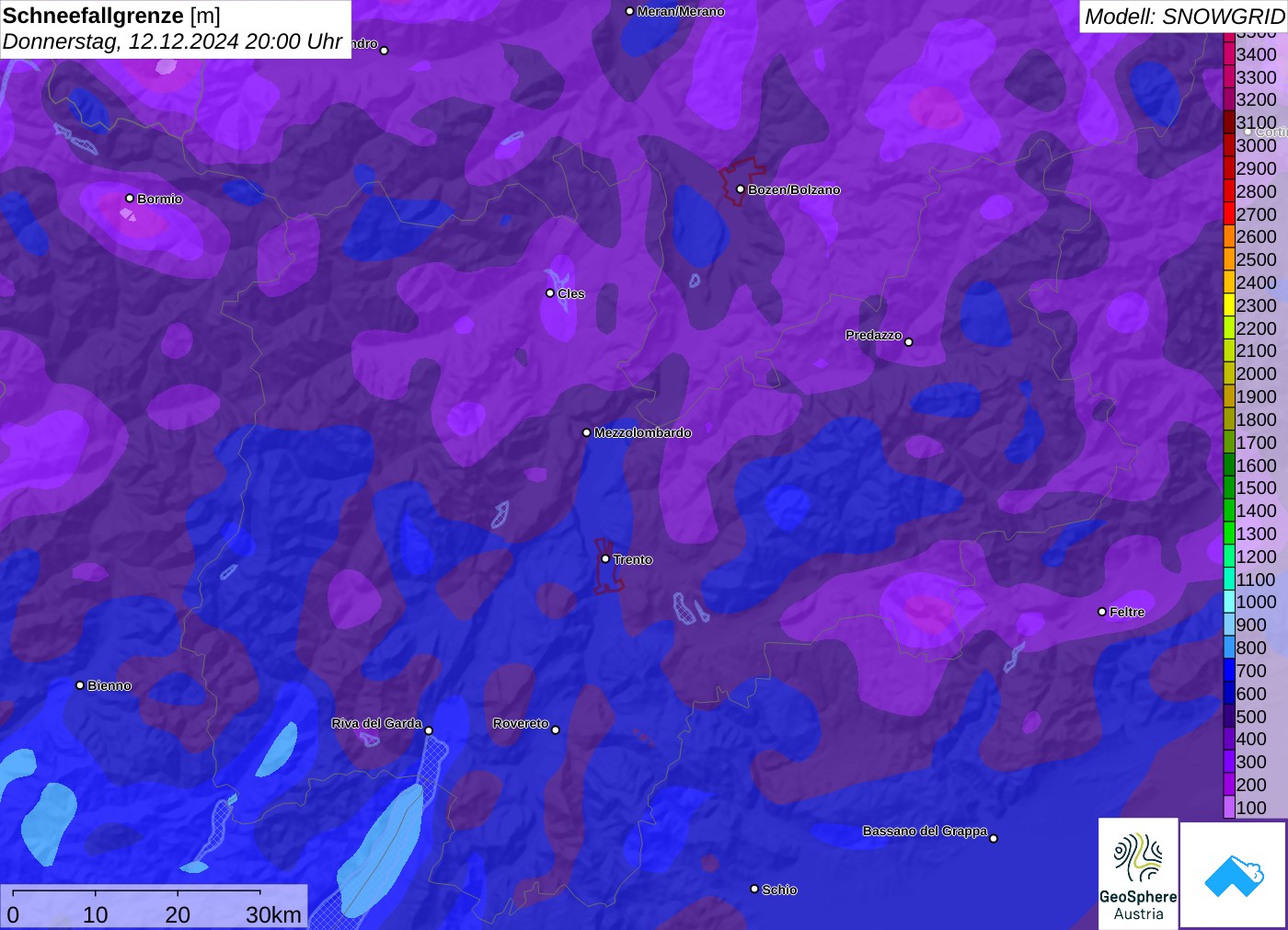Click the 700 blue legend swatch

click(1229, 671)
